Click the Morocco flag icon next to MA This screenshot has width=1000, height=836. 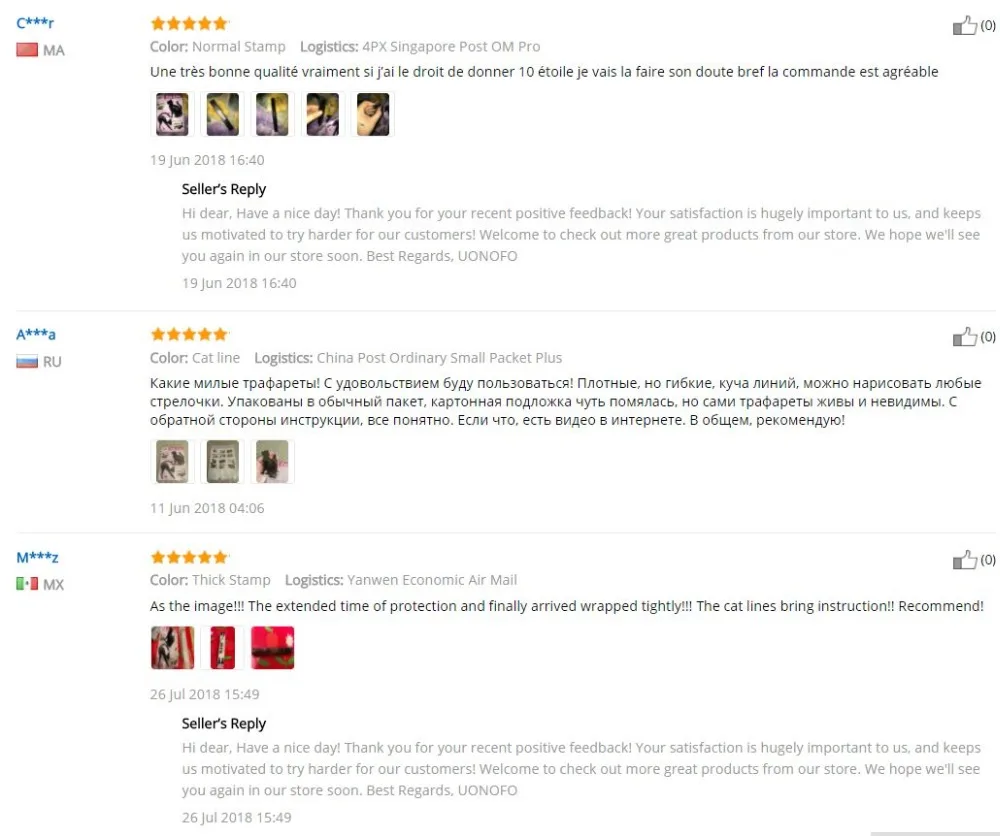(x=27, y=50)
